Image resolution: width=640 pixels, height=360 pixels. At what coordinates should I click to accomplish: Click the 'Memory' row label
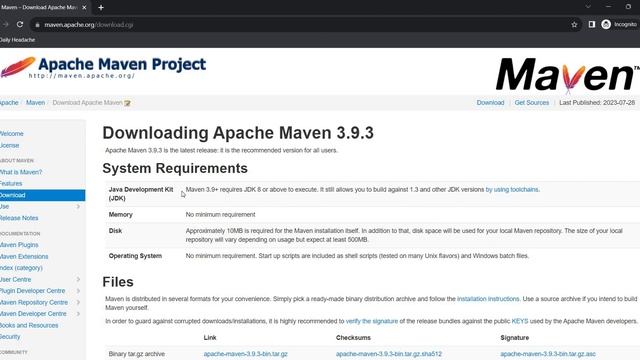[x=120, y=214]
